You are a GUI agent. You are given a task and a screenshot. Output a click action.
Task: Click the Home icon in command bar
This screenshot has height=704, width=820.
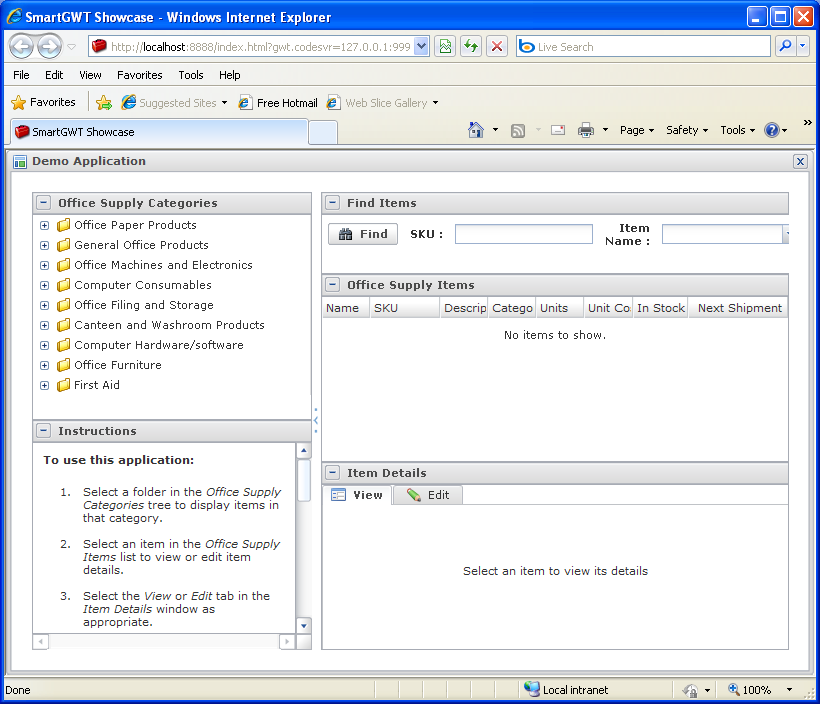(475, 130)
